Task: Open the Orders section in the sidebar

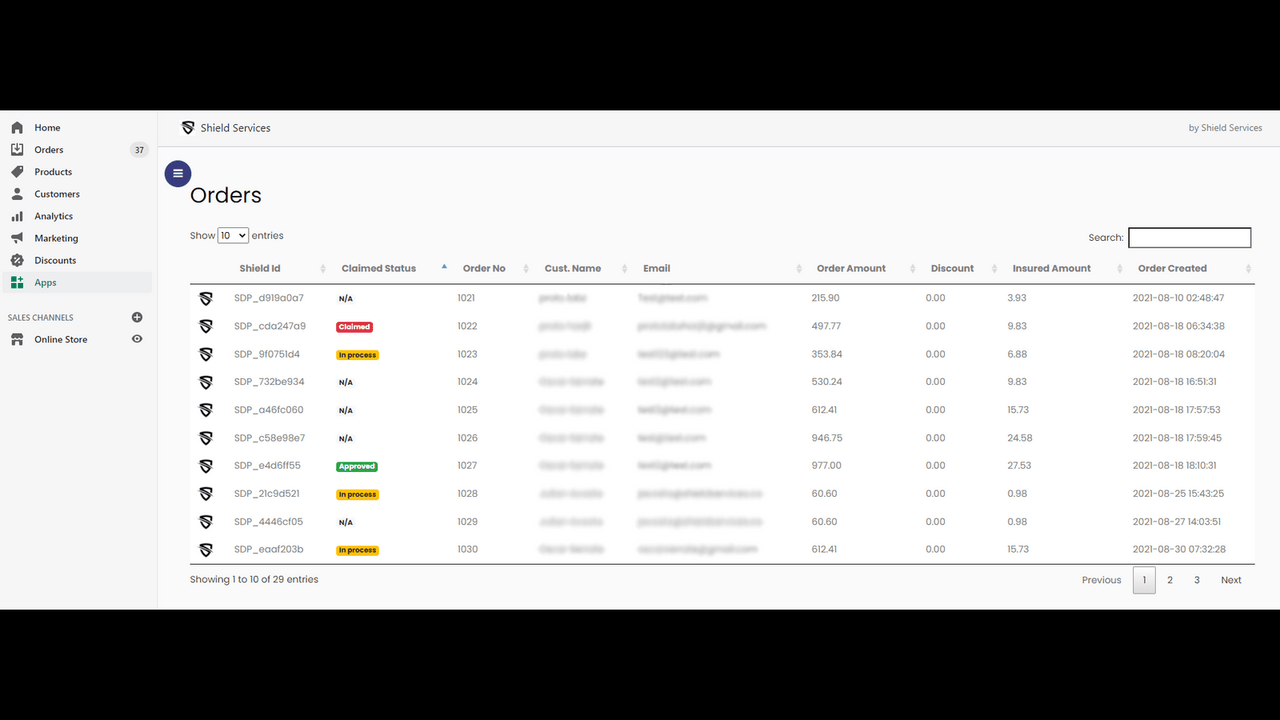Action: coord(46,149)
